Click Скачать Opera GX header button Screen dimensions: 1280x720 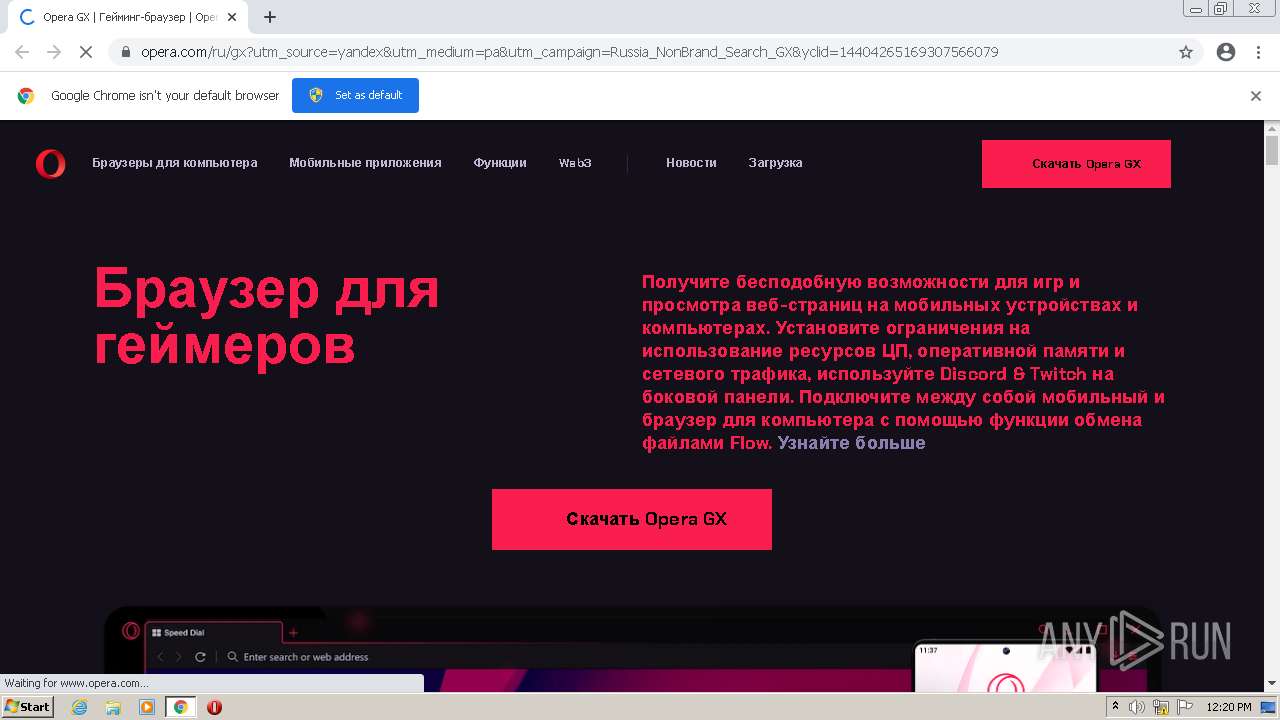click(1076, 164)
